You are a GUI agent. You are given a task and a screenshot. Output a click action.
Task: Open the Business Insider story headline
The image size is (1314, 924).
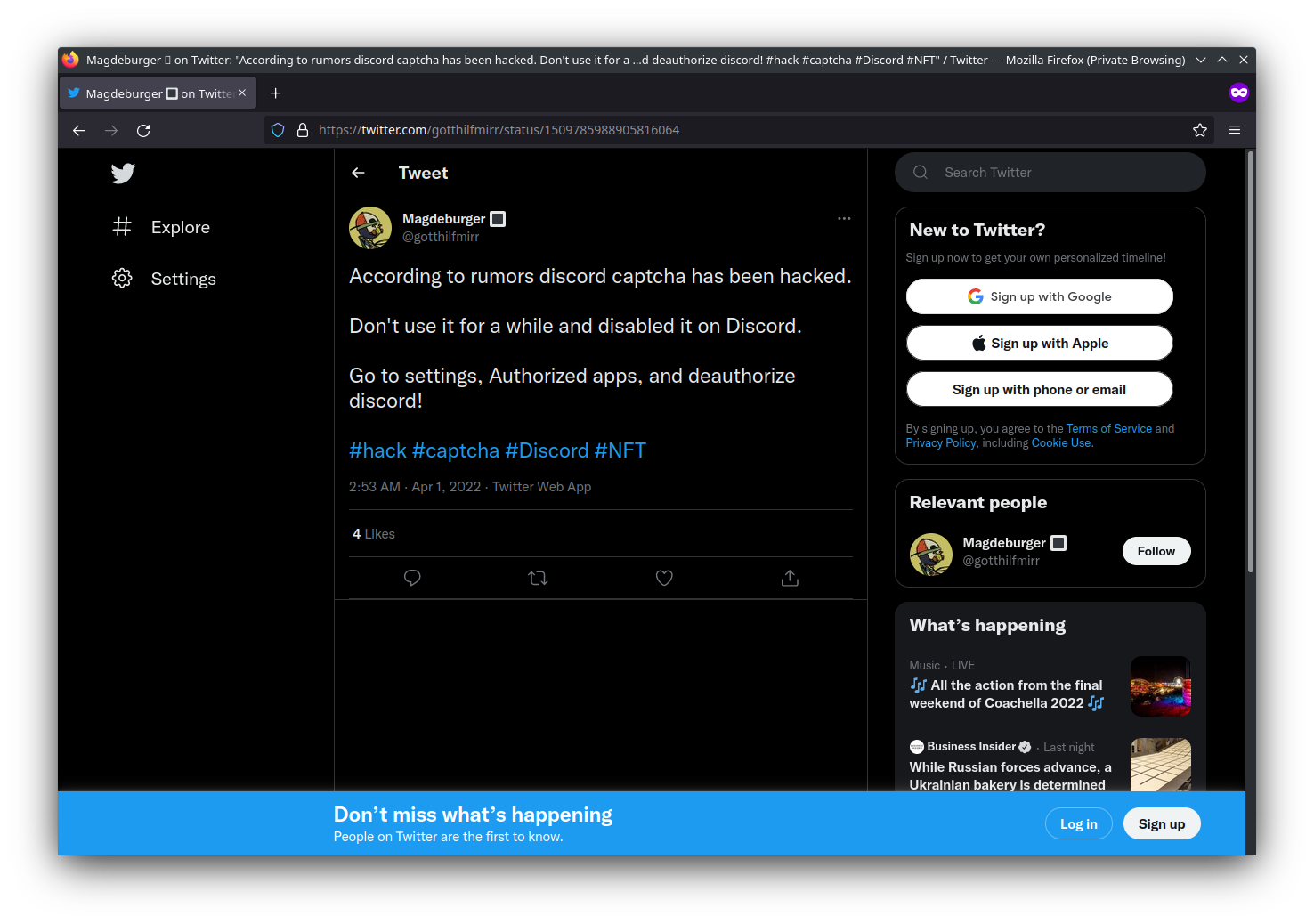pyautogui.click(x=1010, y=776)
